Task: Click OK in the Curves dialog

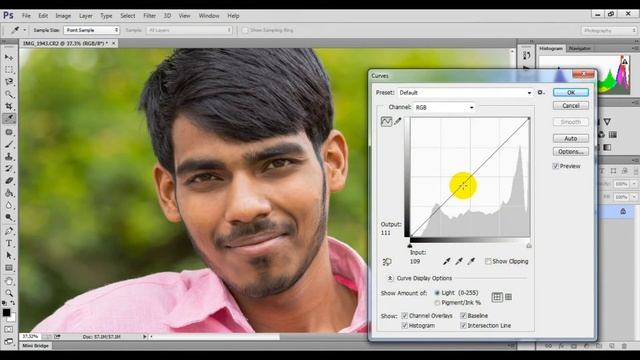Action: click(571, 93)
